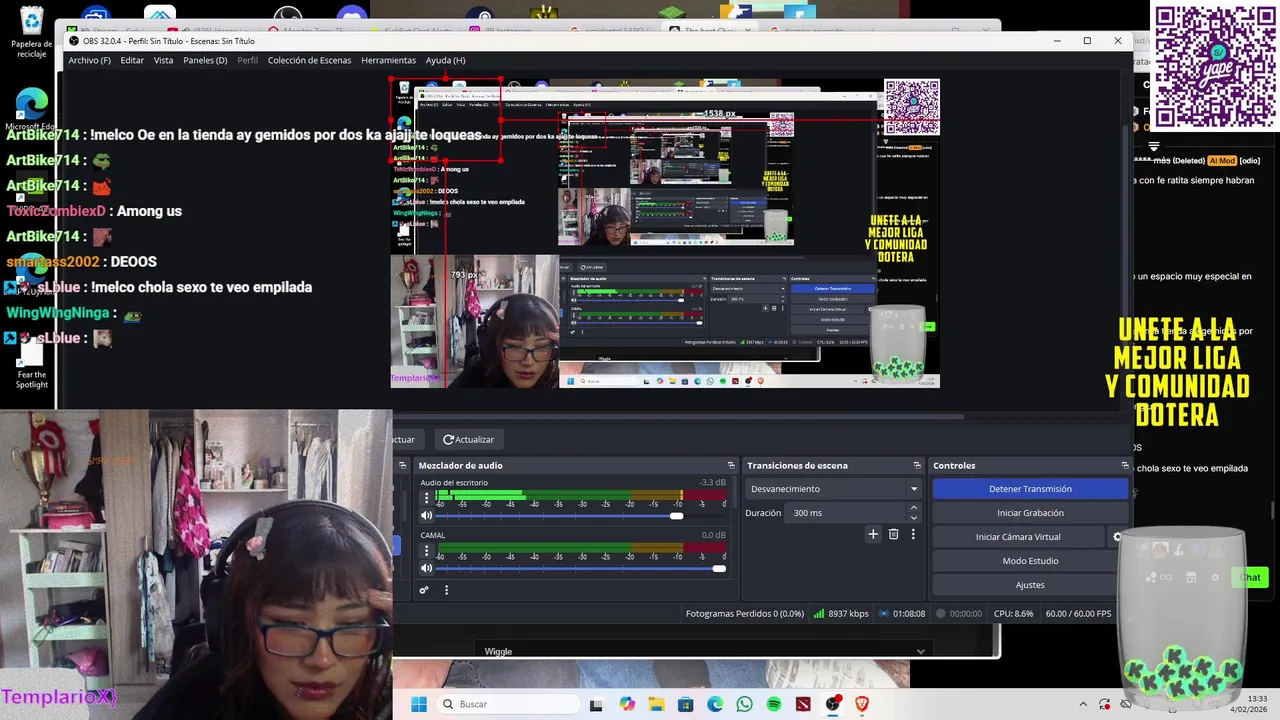The width and height of the screenshot is (1280, 720).
Task: Undock the Controles panel
Action: click(x=1125, y=466)
